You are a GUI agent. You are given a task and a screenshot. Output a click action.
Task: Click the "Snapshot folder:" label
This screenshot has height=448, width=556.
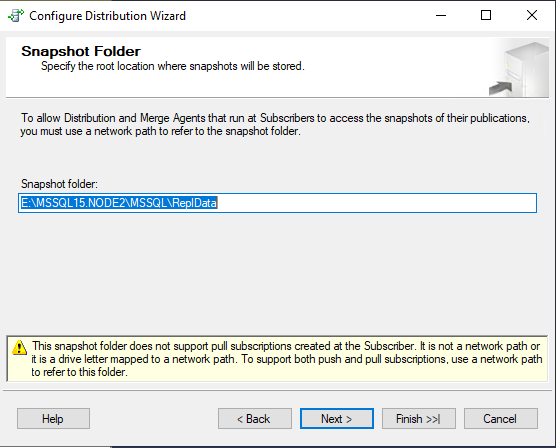click(x=59, y=184)
